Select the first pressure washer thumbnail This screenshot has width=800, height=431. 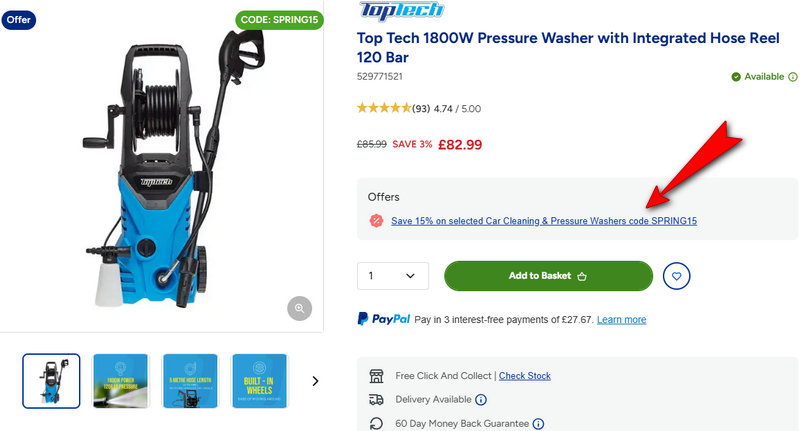point(51,381)
